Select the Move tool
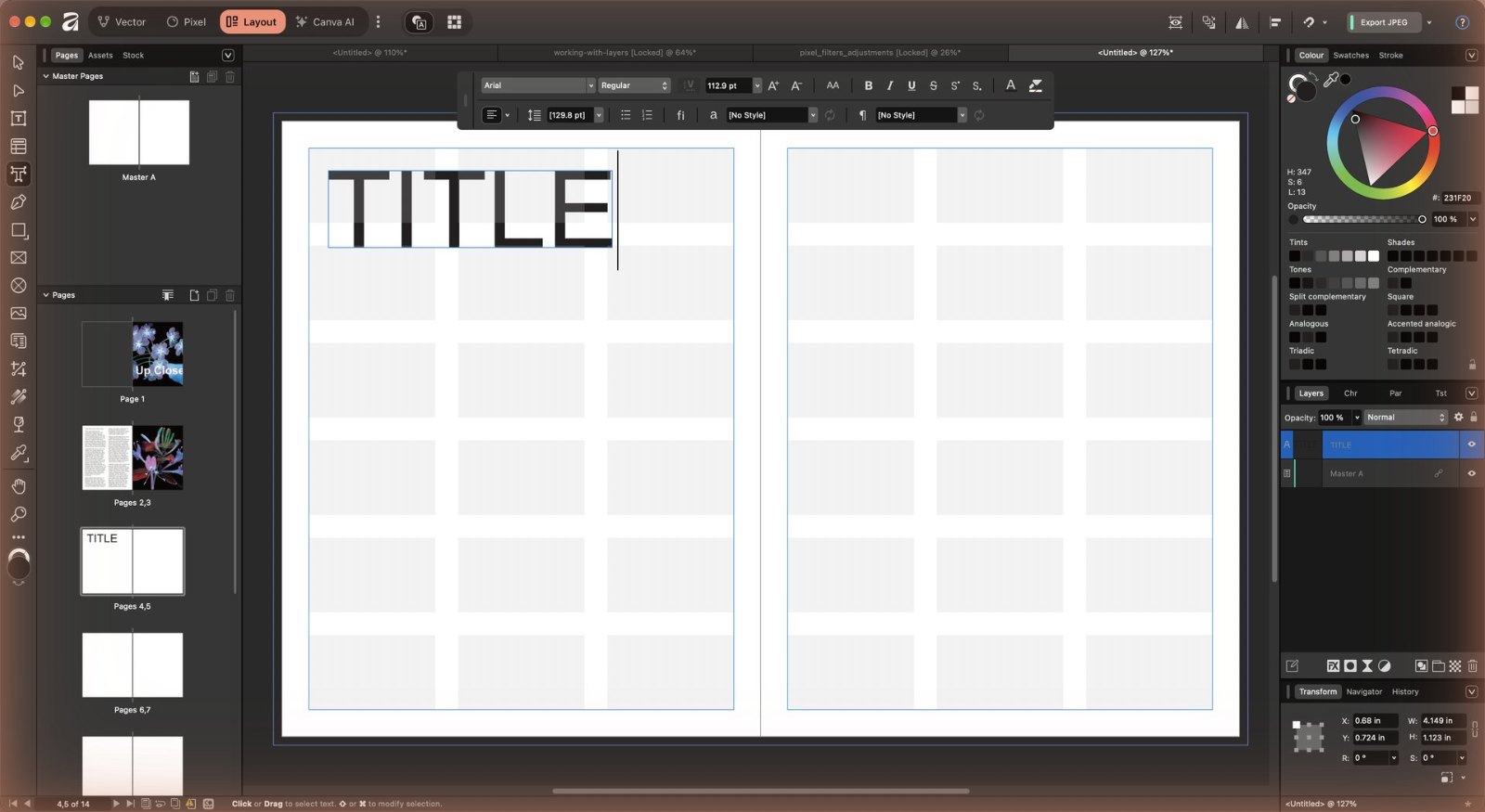Viewport: 1485px width, 812px height. click(x=19, y=62)
